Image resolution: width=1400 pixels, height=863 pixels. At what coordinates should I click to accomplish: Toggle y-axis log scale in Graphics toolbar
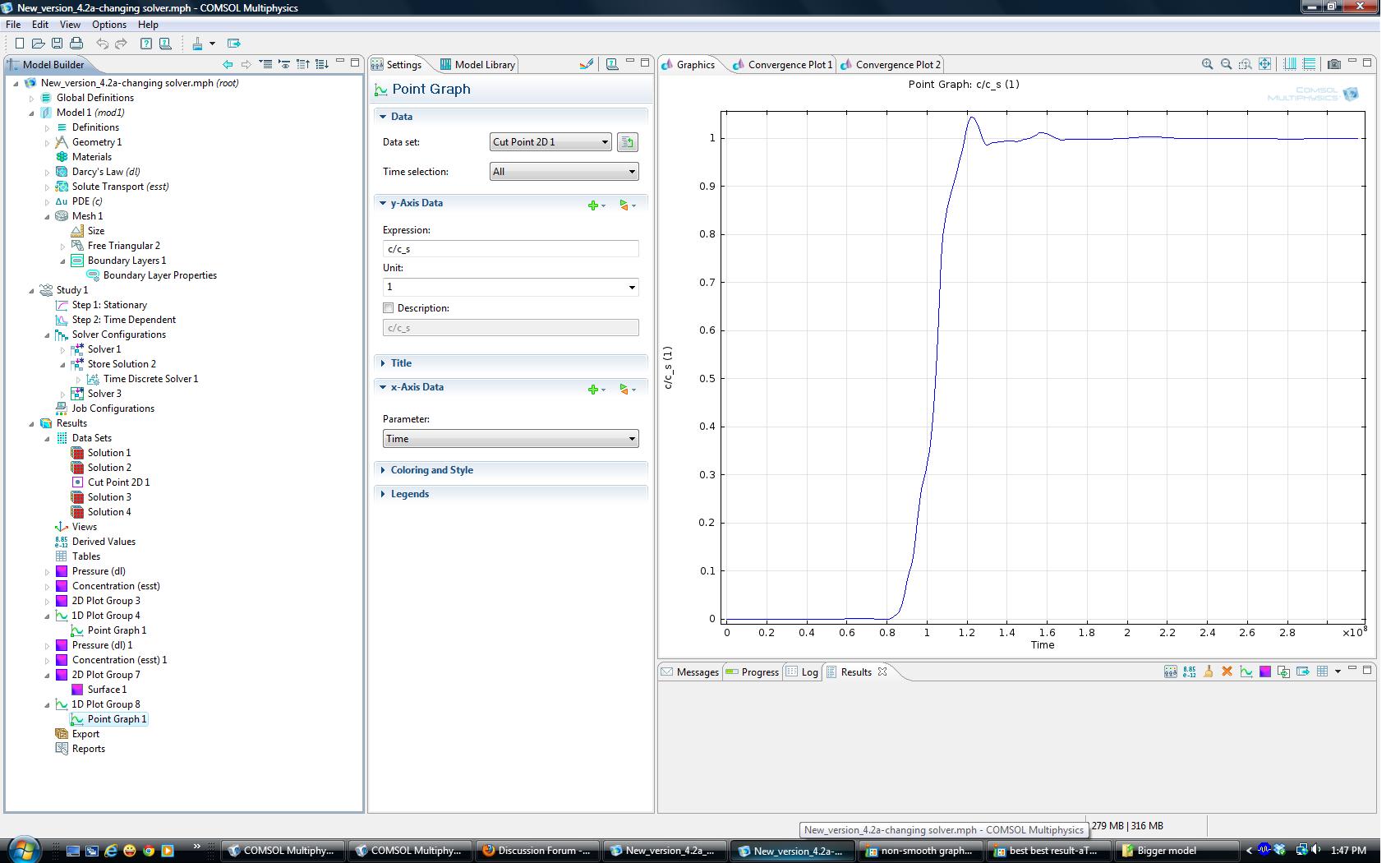tap(1309, 64)
